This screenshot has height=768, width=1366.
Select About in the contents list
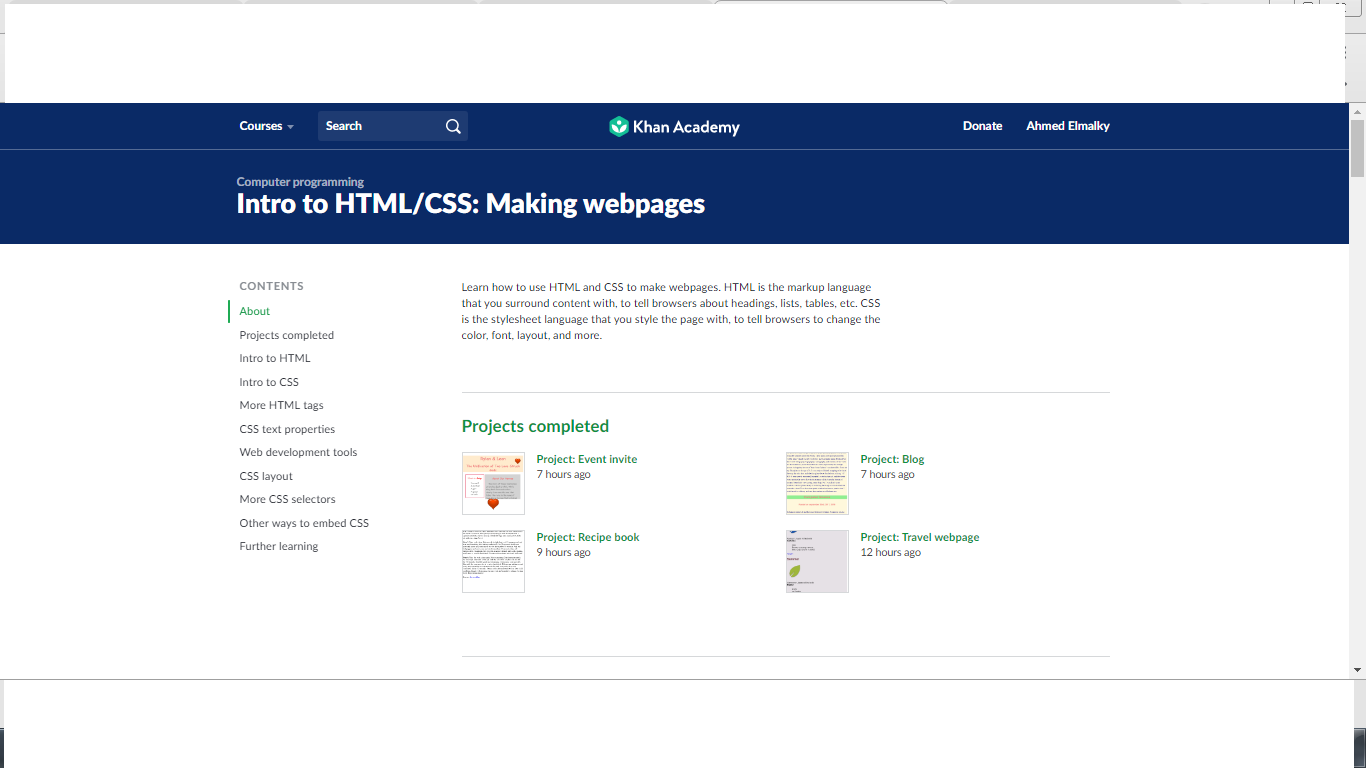[x=255, y=311]
